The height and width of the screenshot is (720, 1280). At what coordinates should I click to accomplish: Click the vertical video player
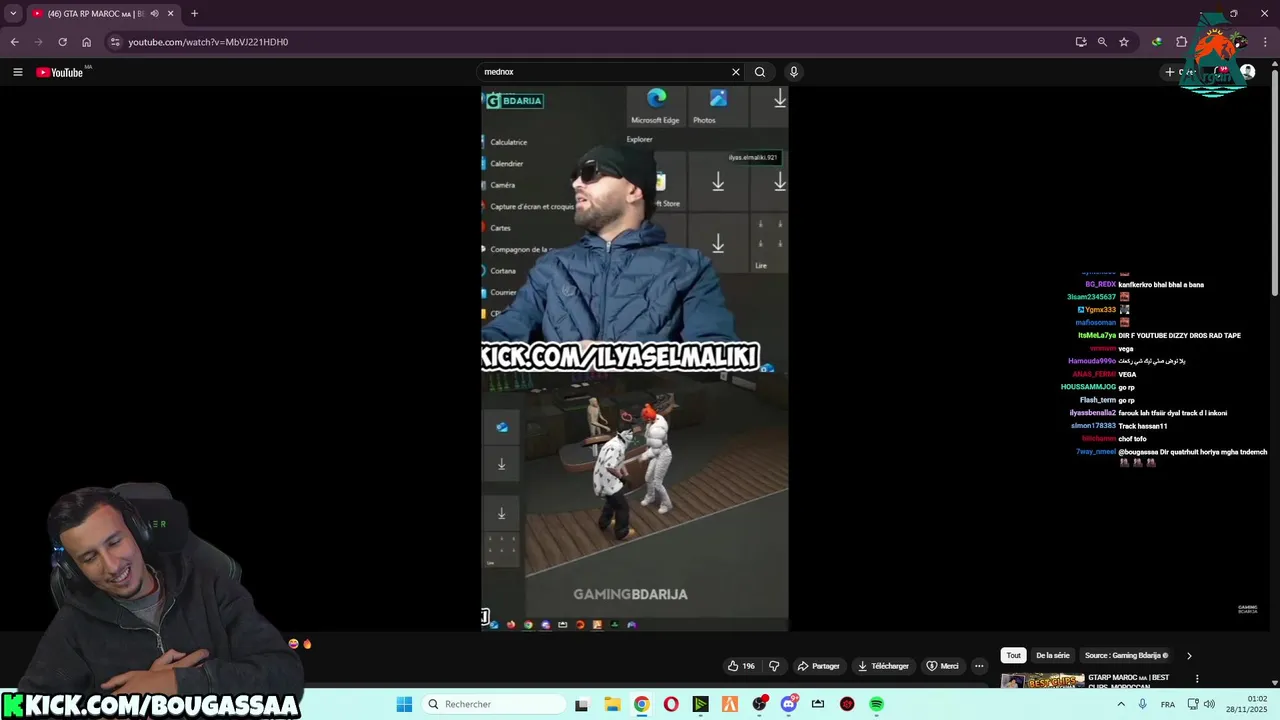pos(635,358)
